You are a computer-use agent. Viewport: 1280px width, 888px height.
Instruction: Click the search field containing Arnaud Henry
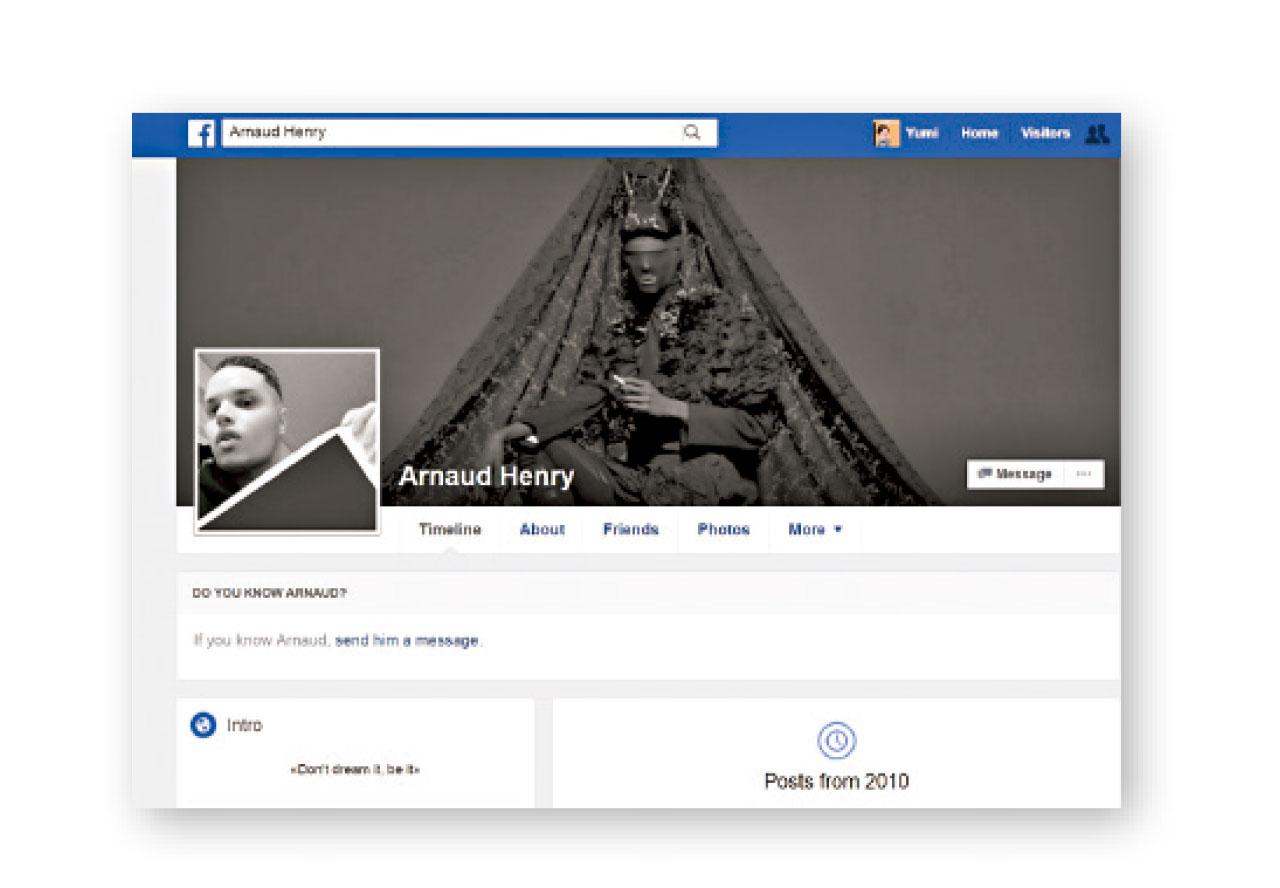[x=450, y=132]
